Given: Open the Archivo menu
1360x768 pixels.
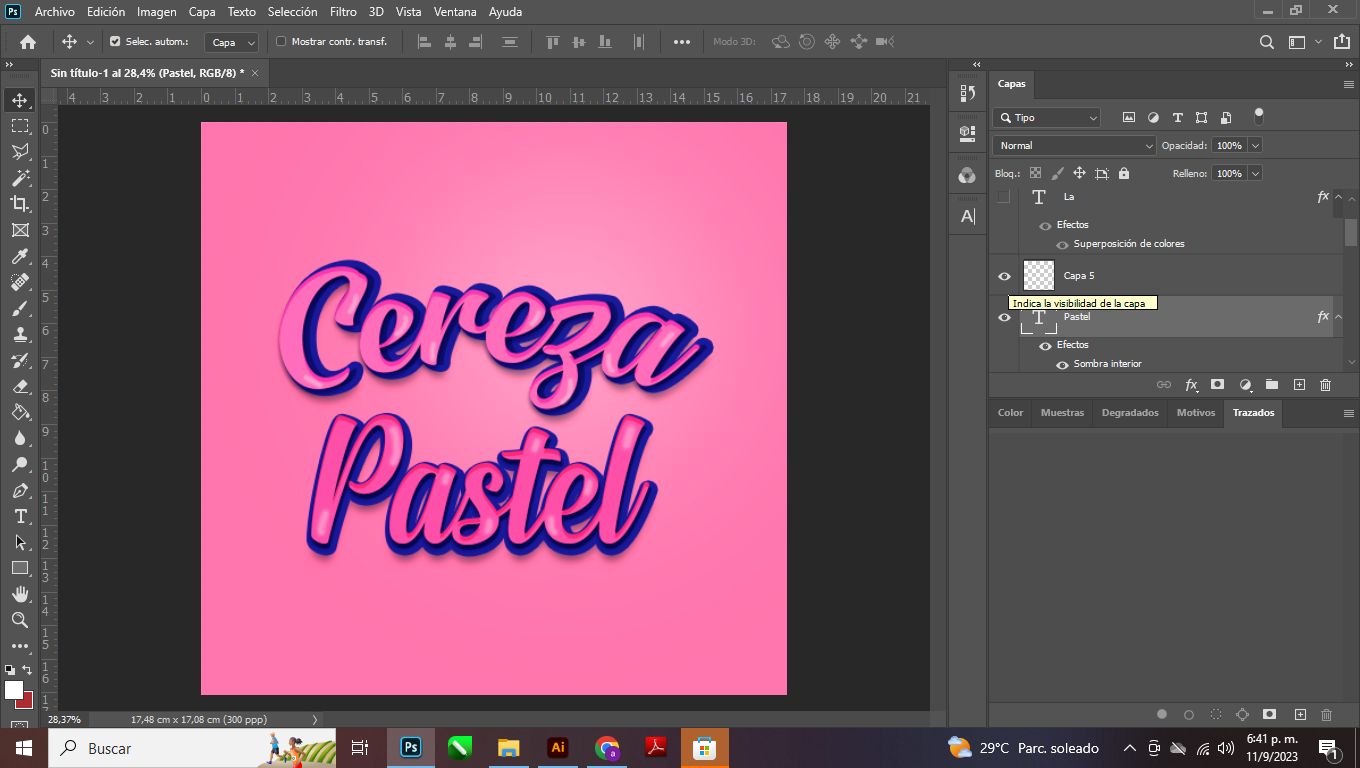Looking at the screenshot, I should coord(55,12).
